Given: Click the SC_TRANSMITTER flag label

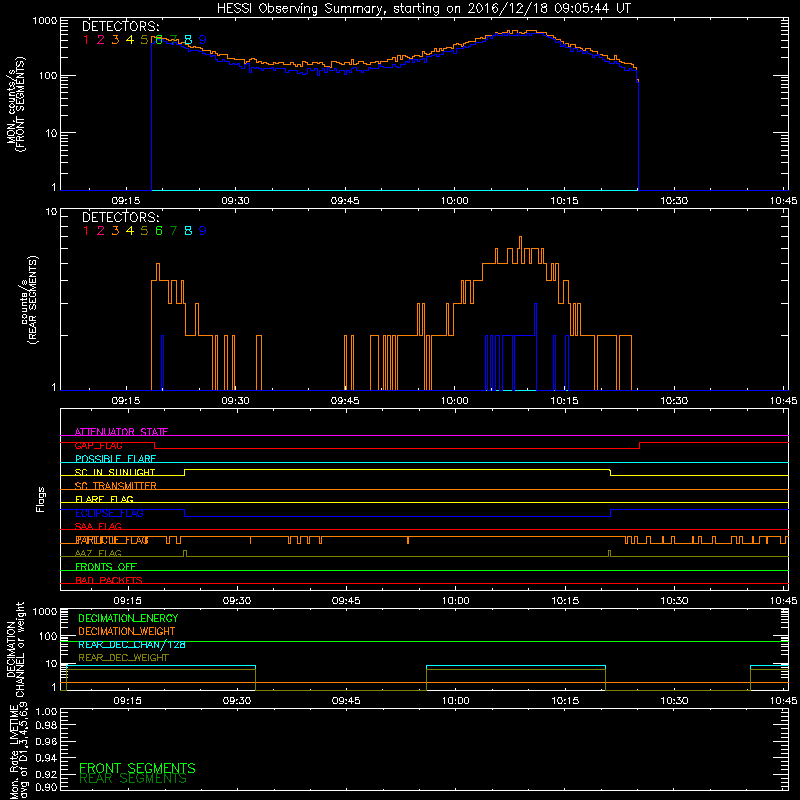Looking at the screenshot, I should 115,486.
